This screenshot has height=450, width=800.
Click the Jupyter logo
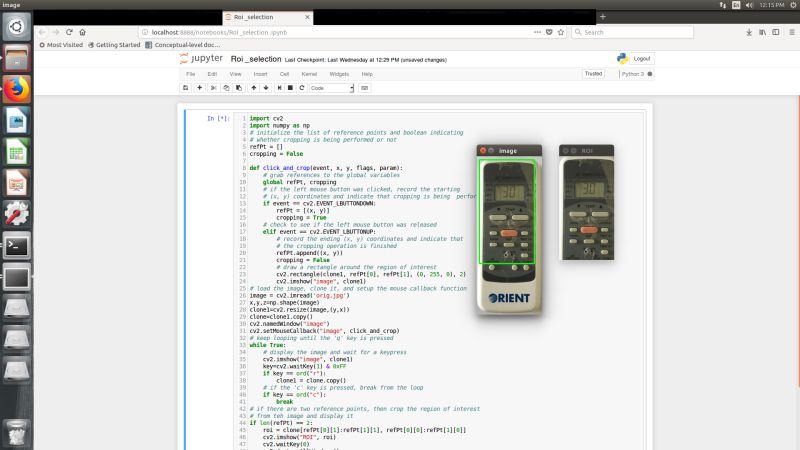pyautogui.click(x=201, y=59)
